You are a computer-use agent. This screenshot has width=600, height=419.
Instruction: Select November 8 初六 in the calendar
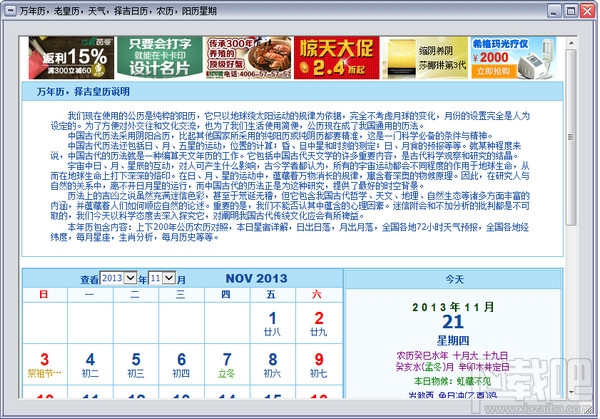[x=272, y=364]
